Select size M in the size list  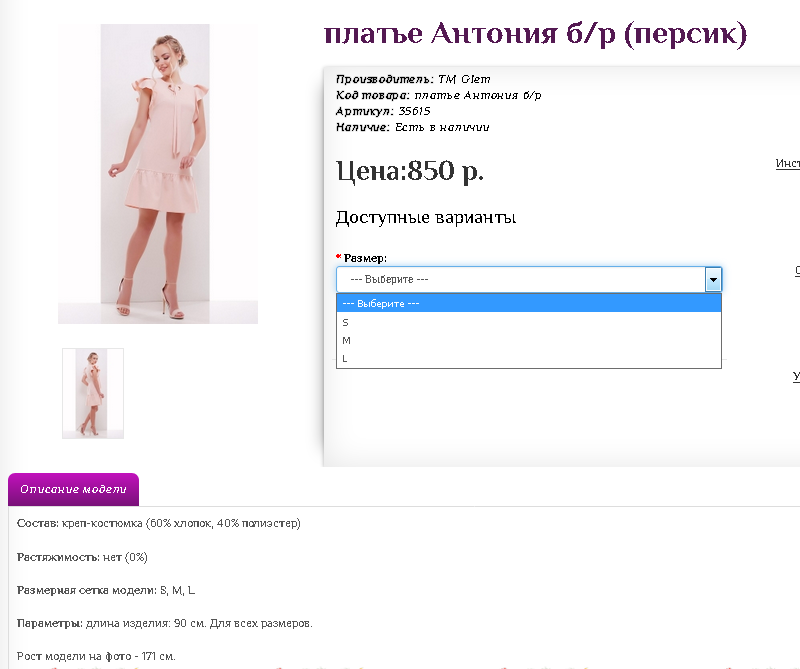click(529, 340)
